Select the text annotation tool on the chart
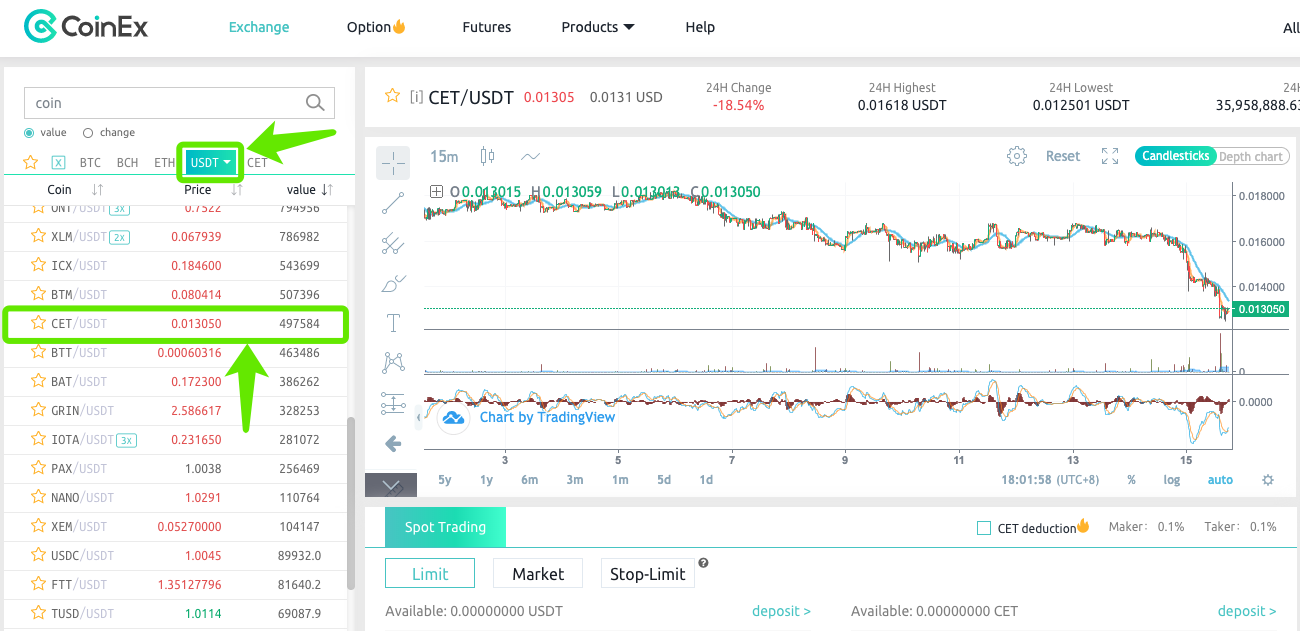This screenshot has width=1300, height=631. click(393, 322)
